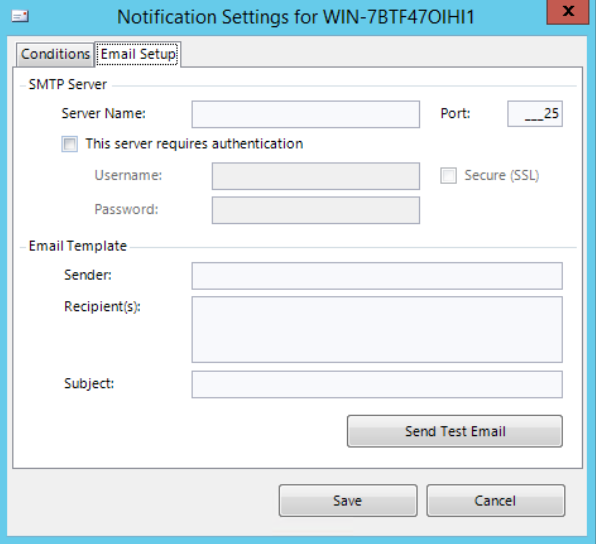Save the notification settings

coord(348,500)
